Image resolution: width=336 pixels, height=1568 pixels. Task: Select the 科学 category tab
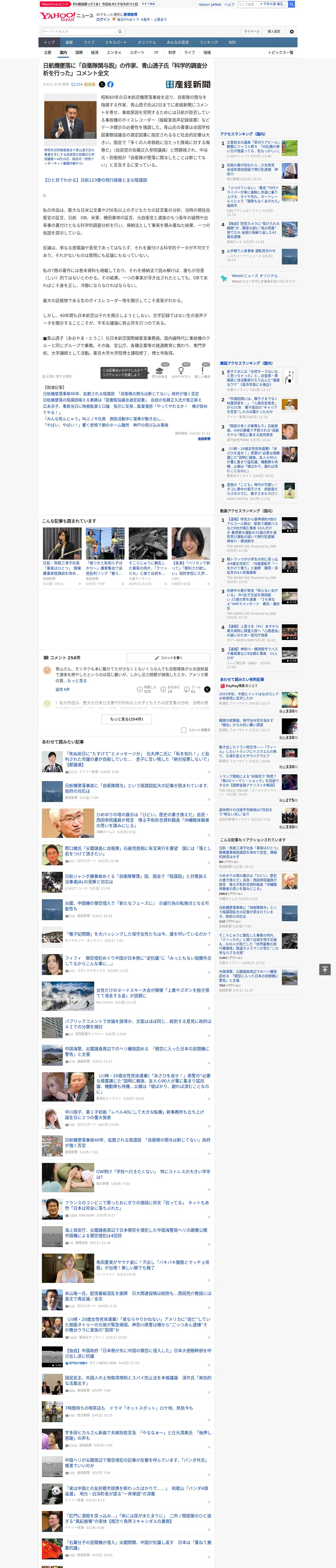(172, 52)
